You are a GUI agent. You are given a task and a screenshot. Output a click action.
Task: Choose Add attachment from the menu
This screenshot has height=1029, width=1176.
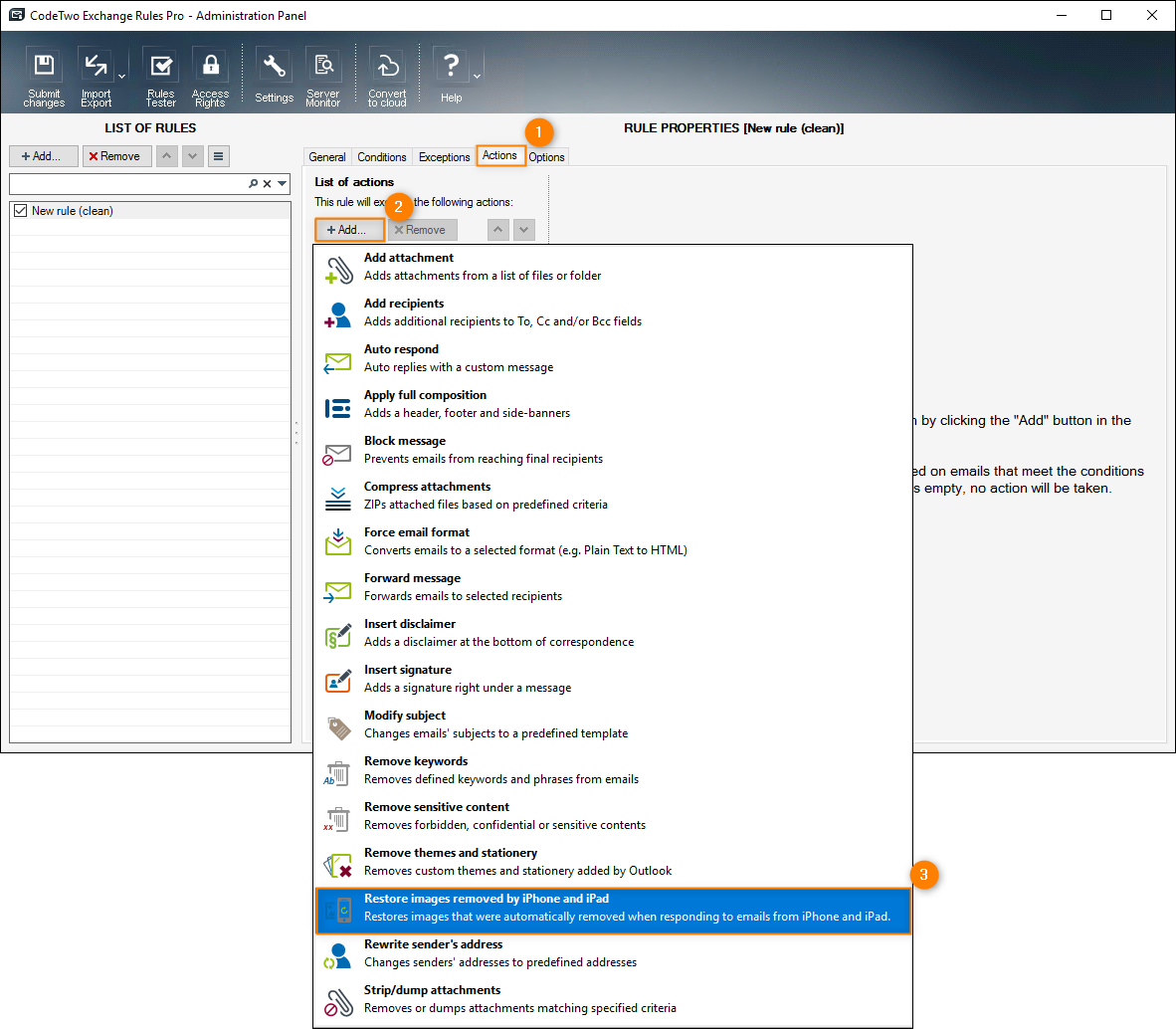[613, 267]
